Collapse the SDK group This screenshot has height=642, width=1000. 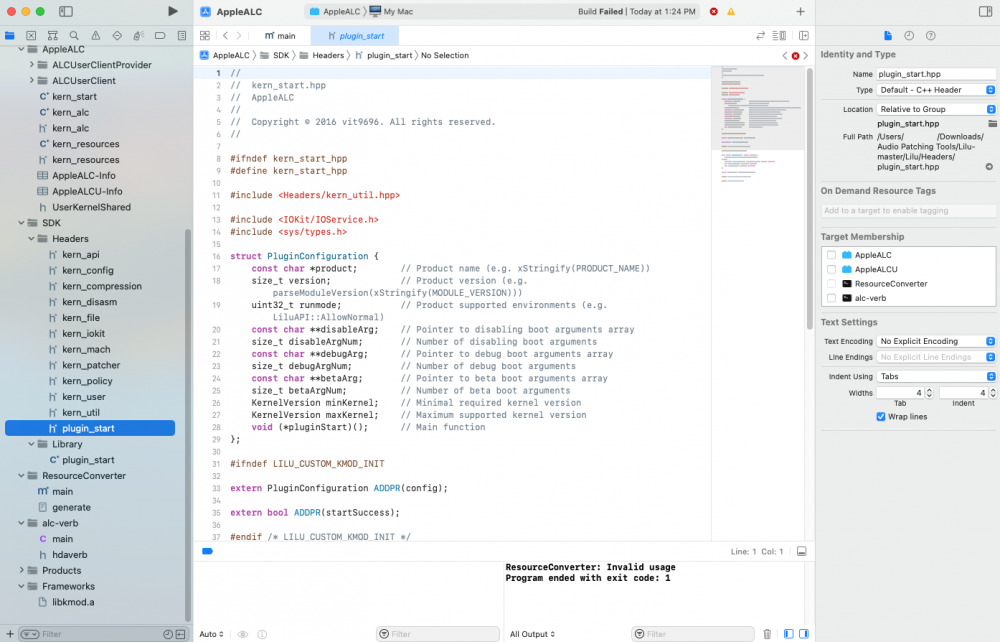[x=21, y=223]
